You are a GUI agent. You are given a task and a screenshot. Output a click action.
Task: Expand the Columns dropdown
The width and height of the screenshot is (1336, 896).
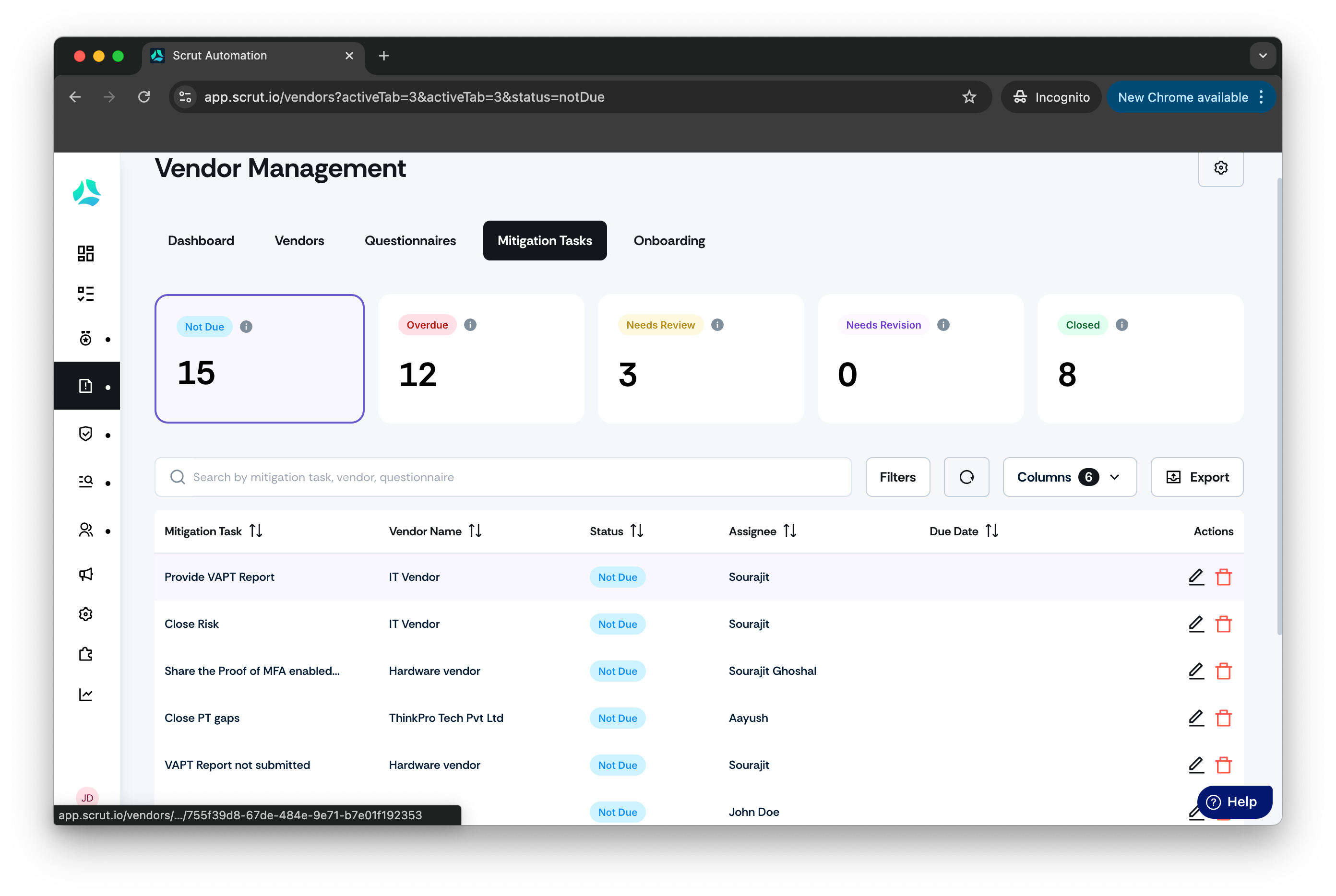tap(1069, 477)
